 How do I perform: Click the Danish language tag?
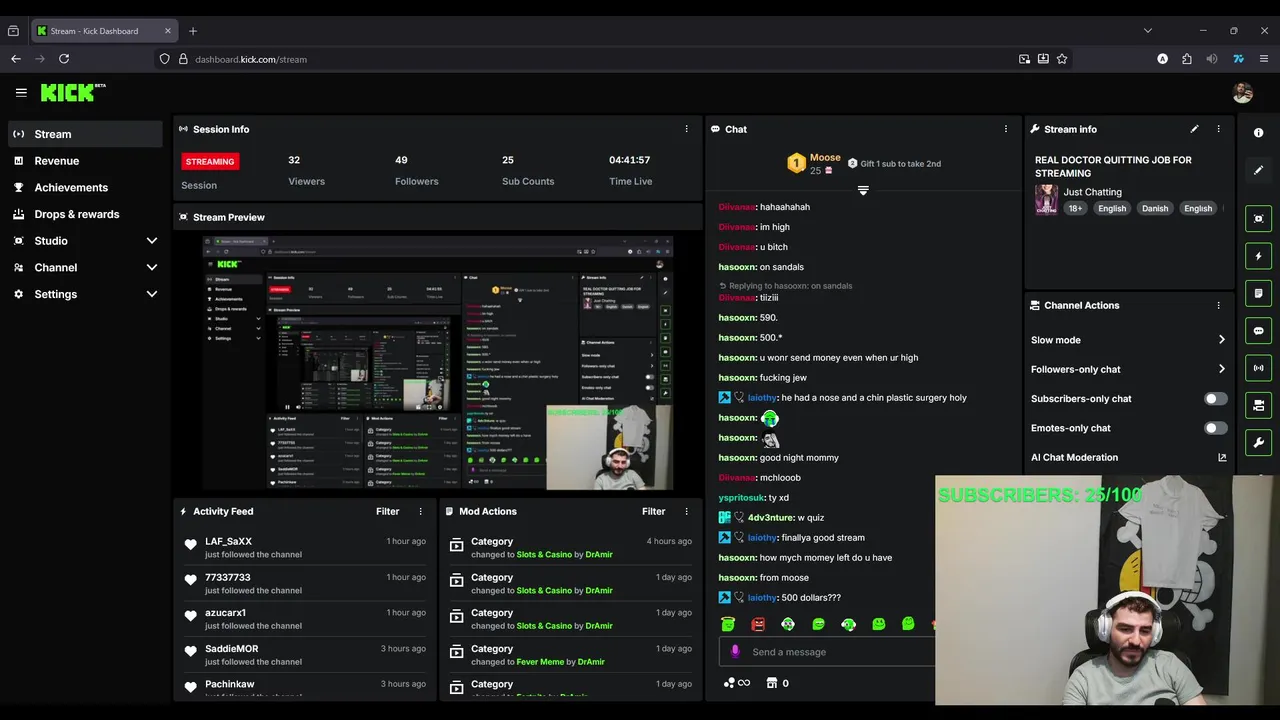coord(1155,208)
